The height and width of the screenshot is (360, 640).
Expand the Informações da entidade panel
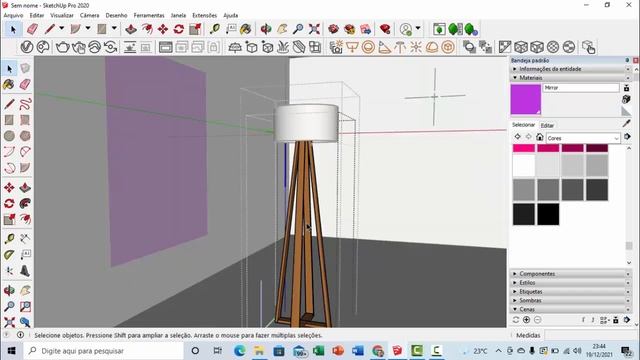571,69
